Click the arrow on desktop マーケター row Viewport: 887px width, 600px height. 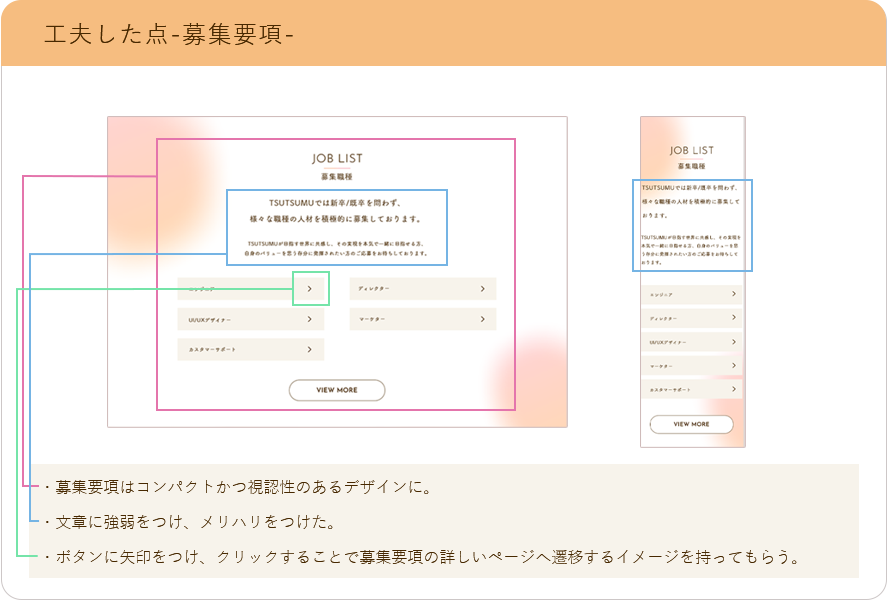(482, 319)
